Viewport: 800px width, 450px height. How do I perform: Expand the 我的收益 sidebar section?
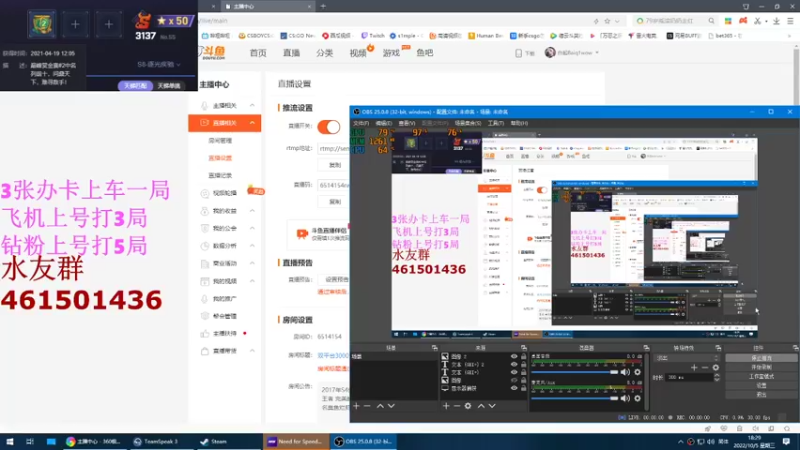click(x=252, y=211)
